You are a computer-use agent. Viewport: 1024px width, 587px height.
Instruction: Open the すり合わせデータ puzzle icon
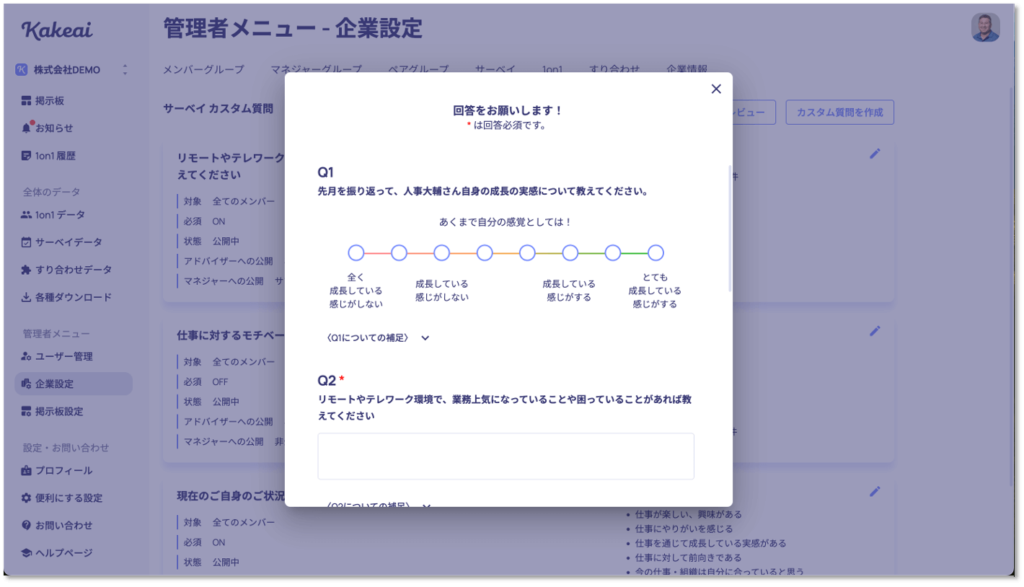(x=26, y=270)
